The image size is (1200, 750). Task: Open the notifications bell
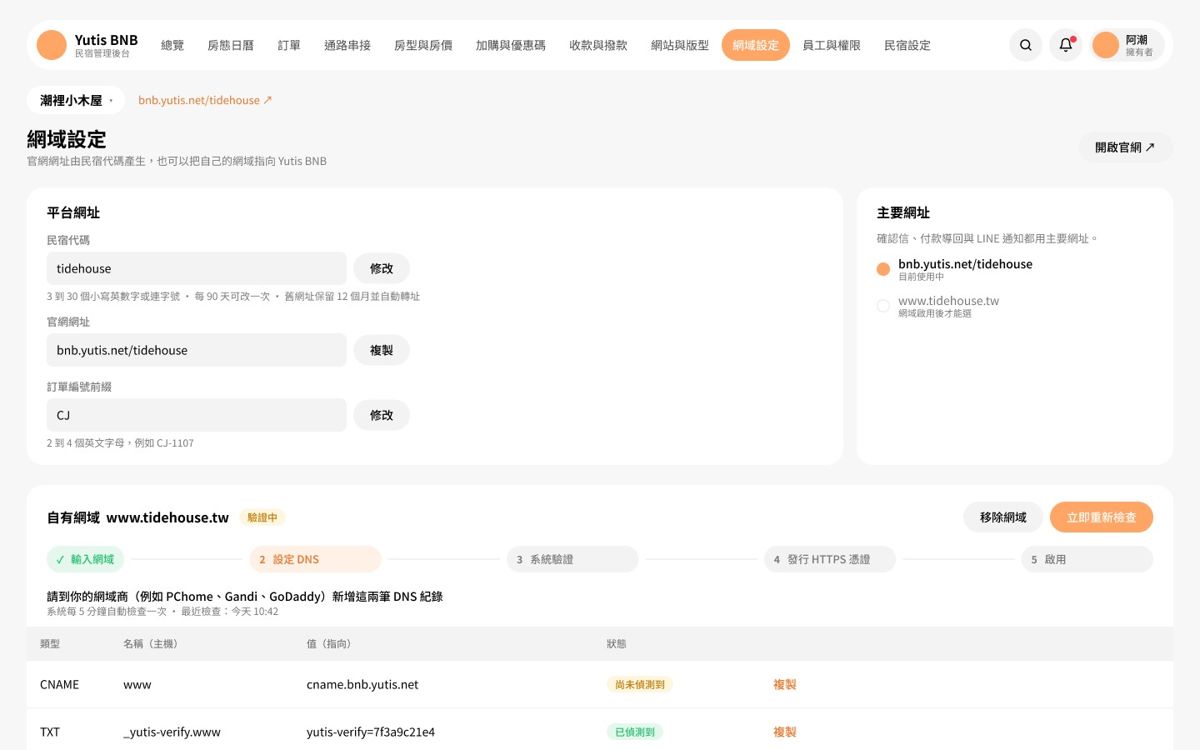click(x=1066, y=45)
